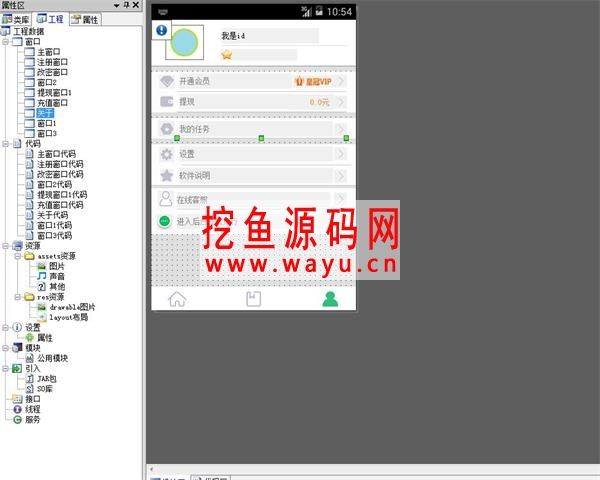Select 窗口1 in the project tree
The width and height of the screenshot is (600, 480).
(x=47, y=123)
